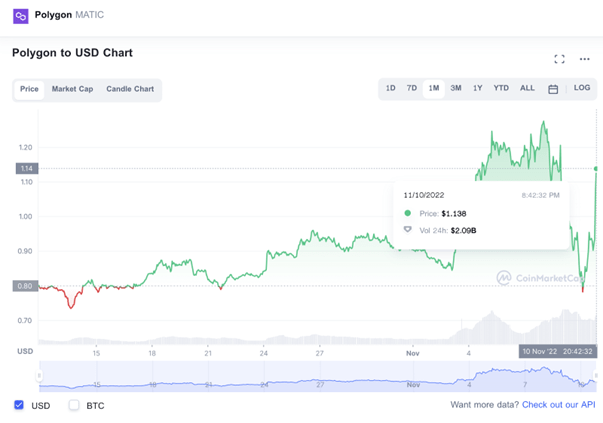The width and height of the screenshot is (603, 423).
Task: Click the Vol 24h icon in tooltip
Action: tap(407, 230)
